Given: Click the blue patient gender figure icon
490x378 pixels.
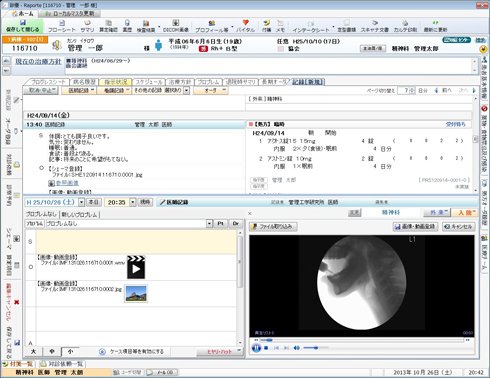Looking at the screenshot, I should [159, 45].
